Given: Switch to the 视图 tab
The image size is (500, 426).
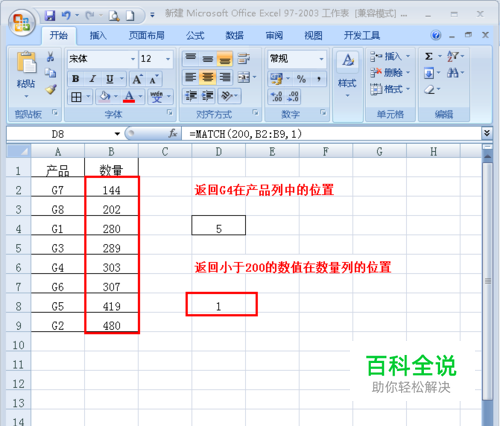Looking at the screenshot, I should pyautogui.click(x=313, y=35).
